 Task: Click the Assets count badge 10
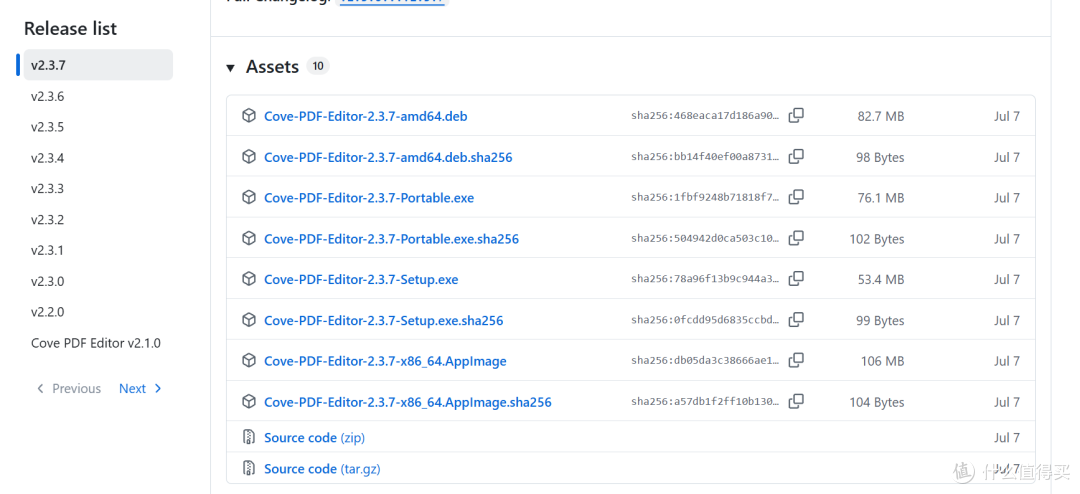(x=318, y=66)
